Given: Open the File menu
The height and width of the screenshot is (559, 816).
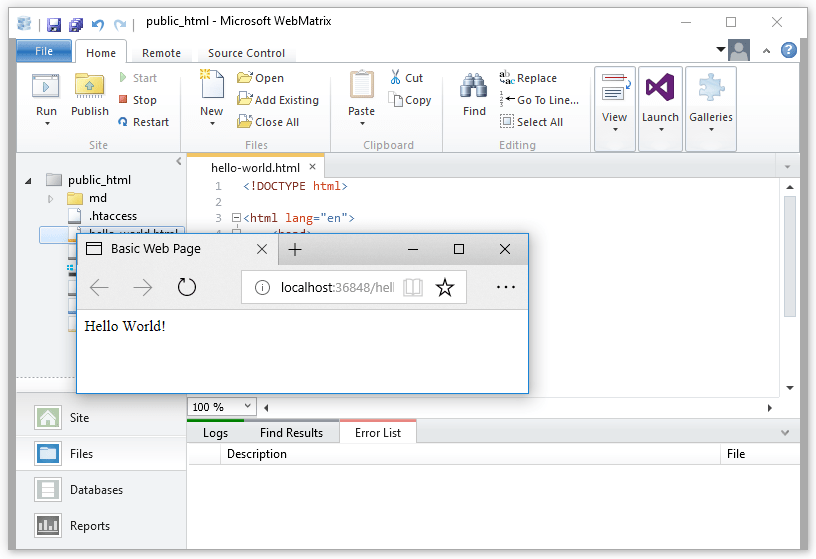Looking at the screenshot, I should [44, 51].
